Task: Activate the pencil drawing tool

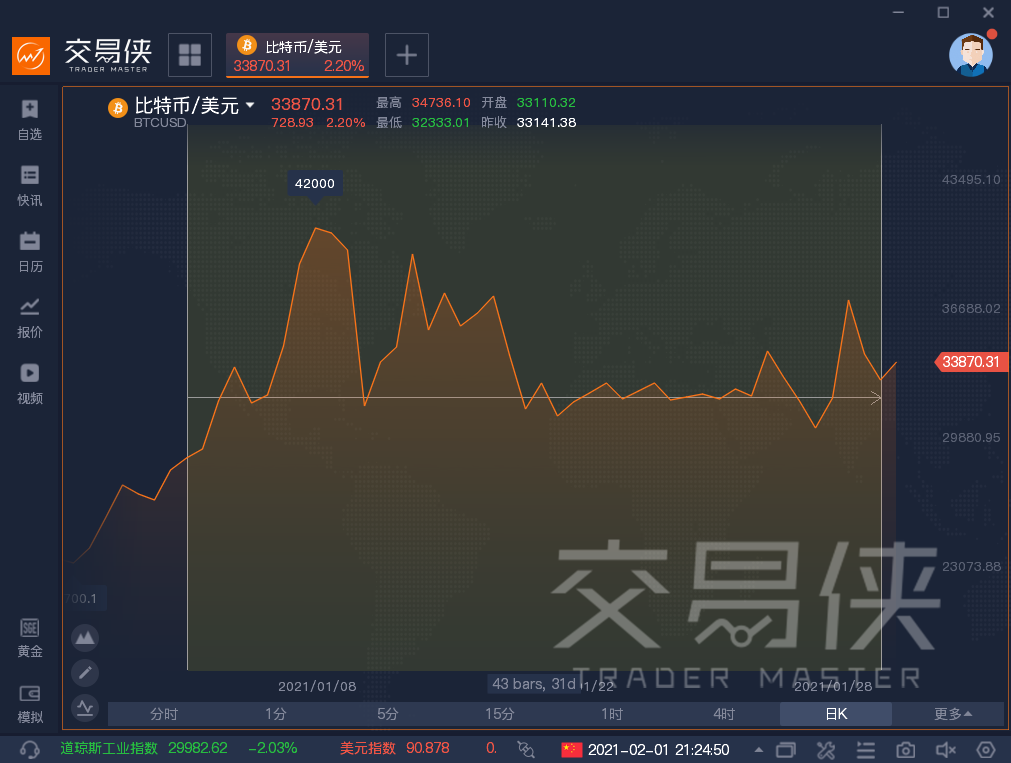Action: [x=85, y=673]
